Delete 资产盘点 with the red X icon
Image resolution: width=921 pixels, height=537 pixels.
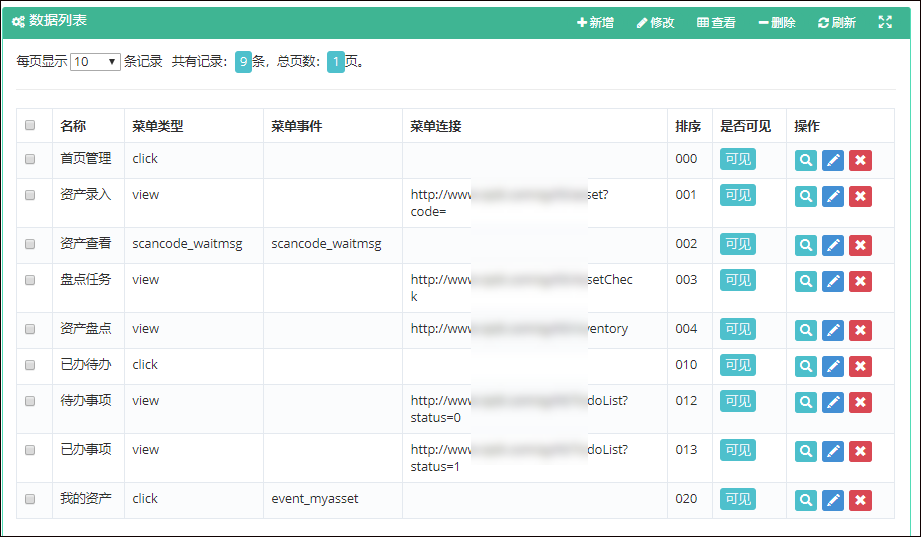[861, 330]
